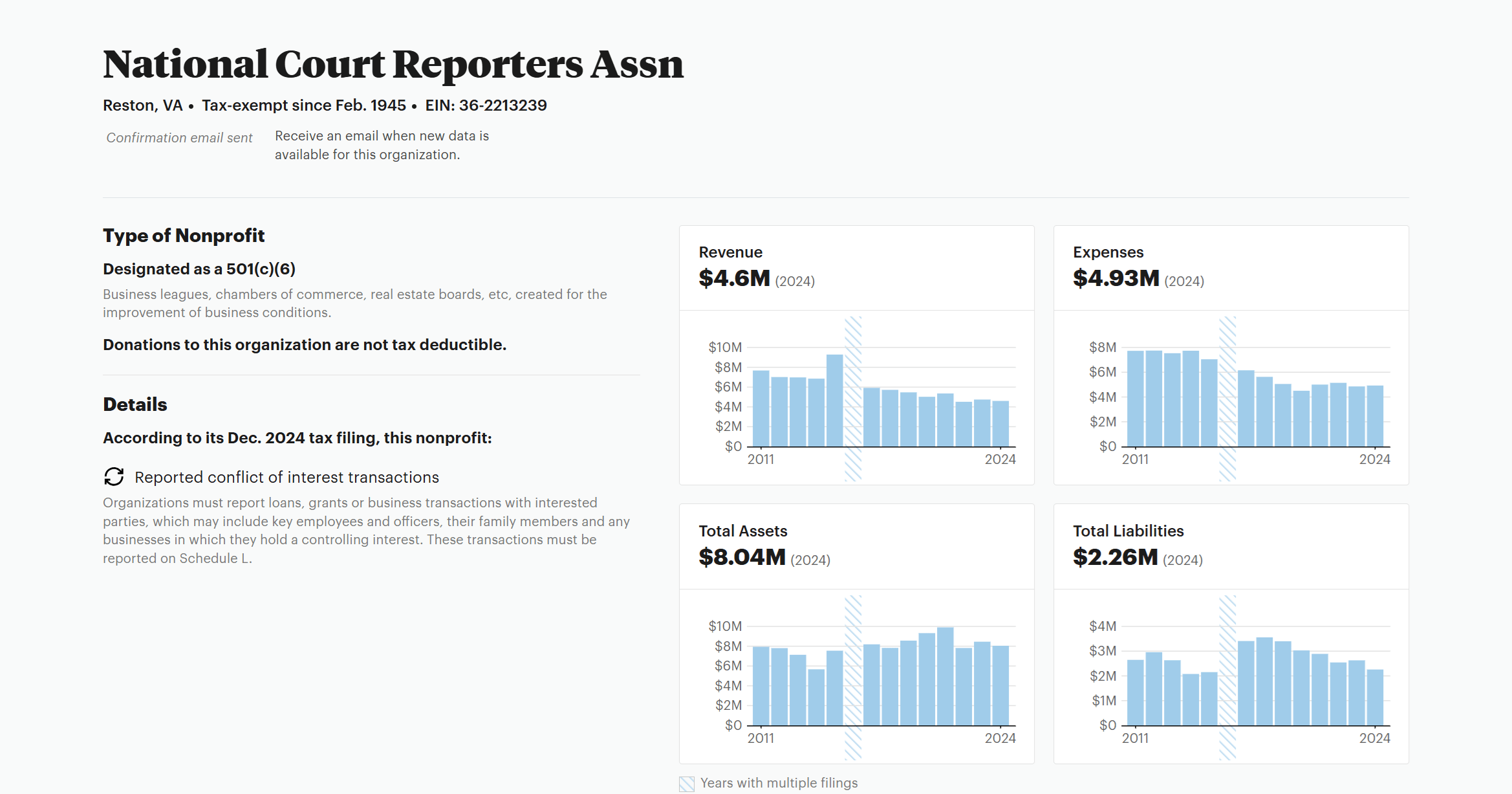Image resolution: width=1512 pixels, height=794 pixels.
Task: Click the Total Liabilities $2.26M figure
Action: [x=1115, y=557]
